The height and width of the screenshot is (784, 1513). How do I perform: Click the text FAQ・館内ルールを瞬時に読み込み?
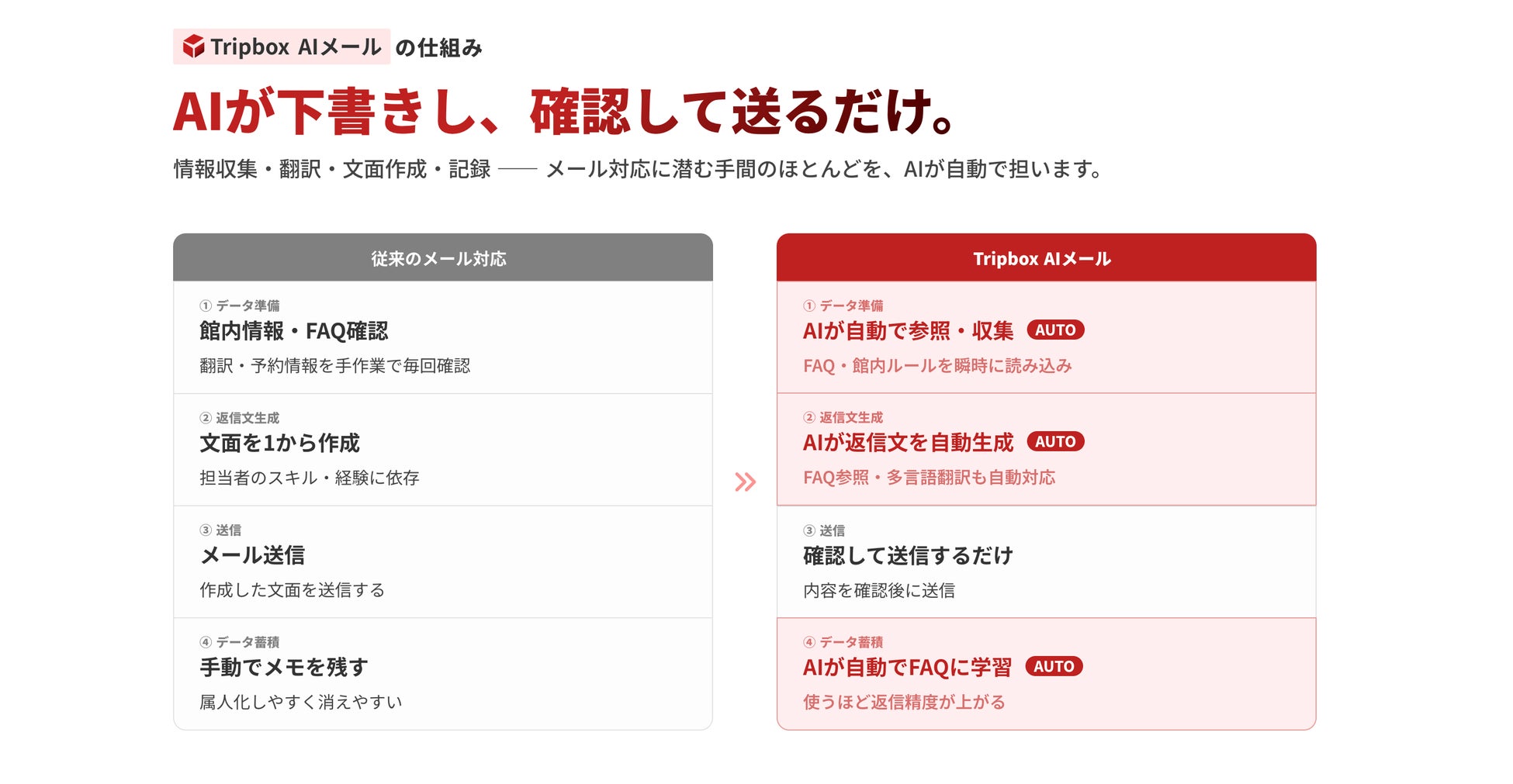[x=937, y=366]
